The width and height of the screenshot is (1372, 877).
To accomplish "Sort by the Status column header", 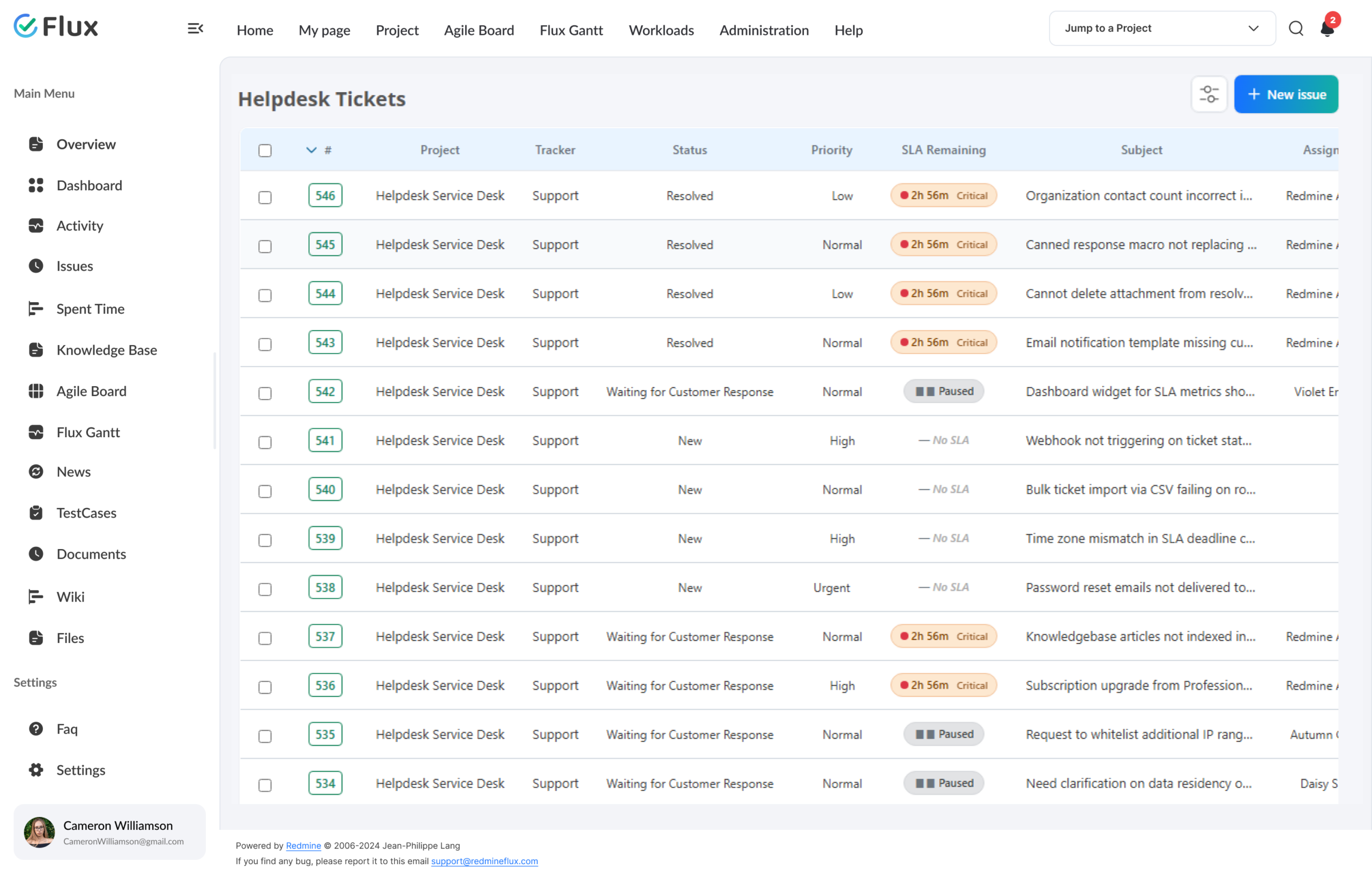I will (x=689, y=150).
